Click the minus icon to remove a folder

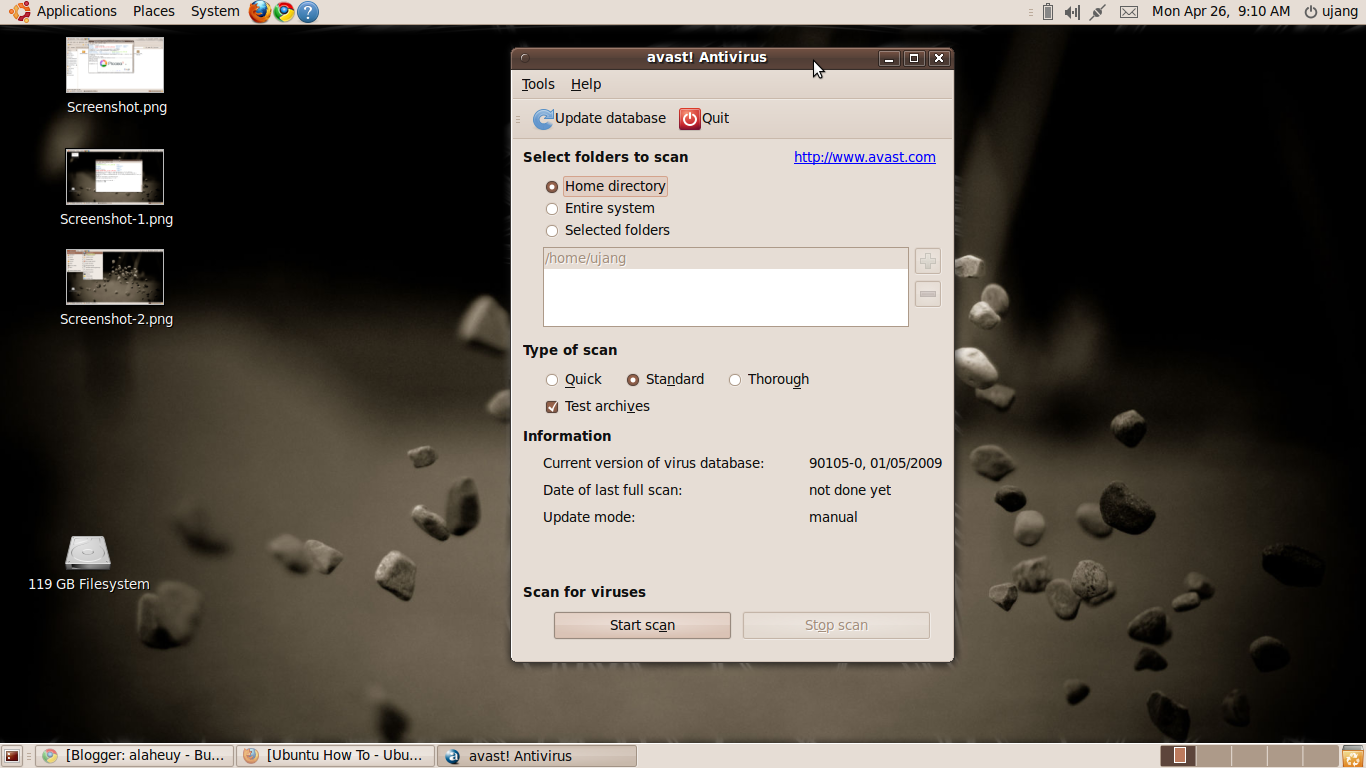[927, 293]
